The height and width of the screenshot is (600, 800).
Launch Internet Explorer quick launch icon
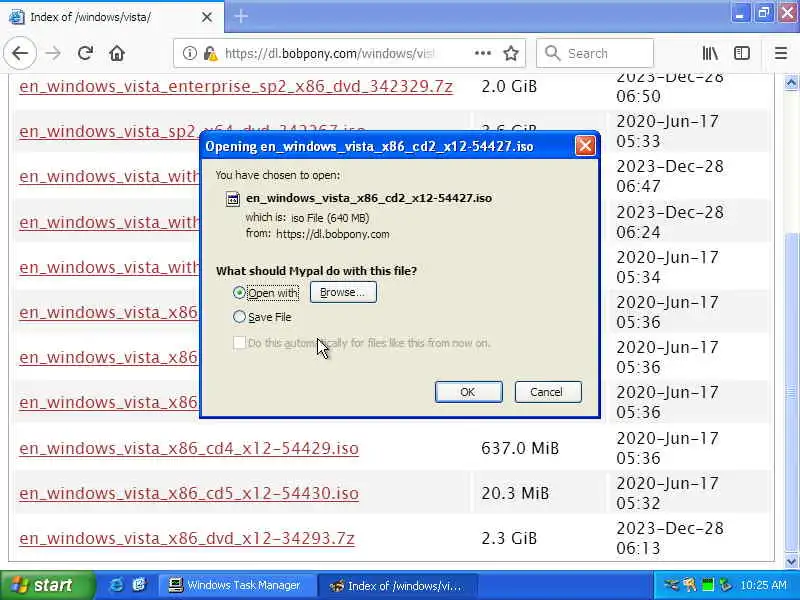click(x=116, y=585)
